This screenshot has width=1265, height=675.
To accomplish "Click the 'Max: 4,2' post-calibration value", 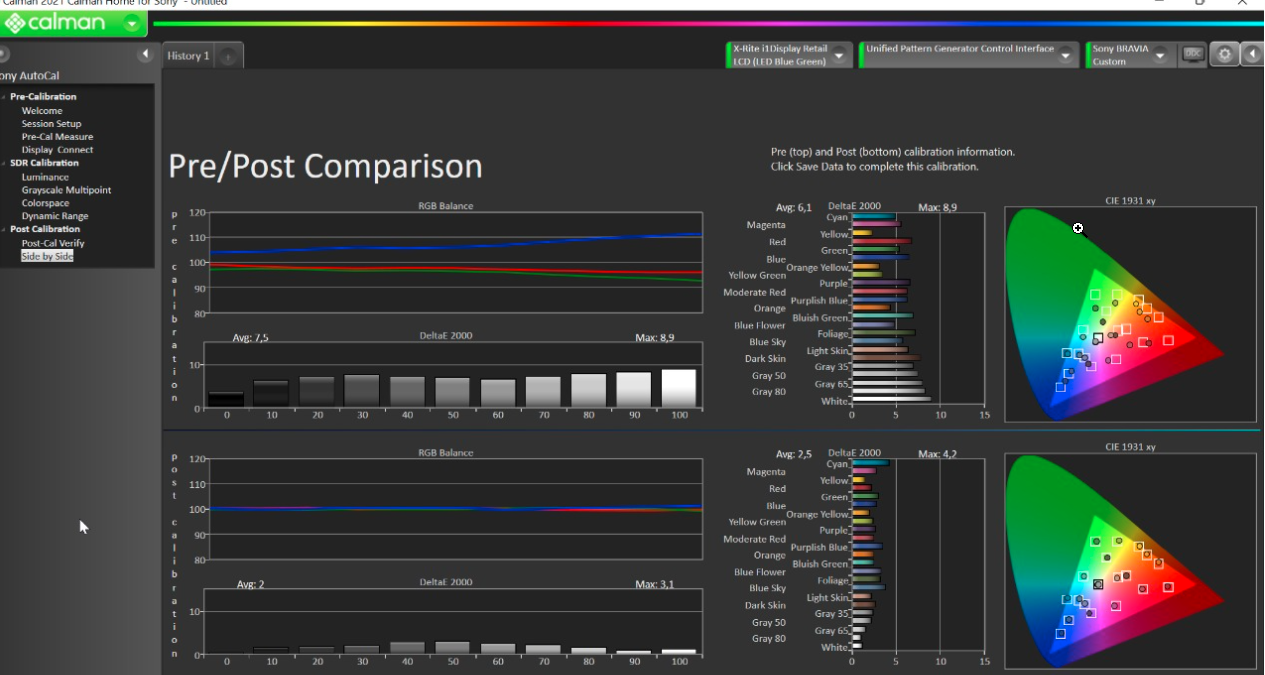I will (938, 455).
